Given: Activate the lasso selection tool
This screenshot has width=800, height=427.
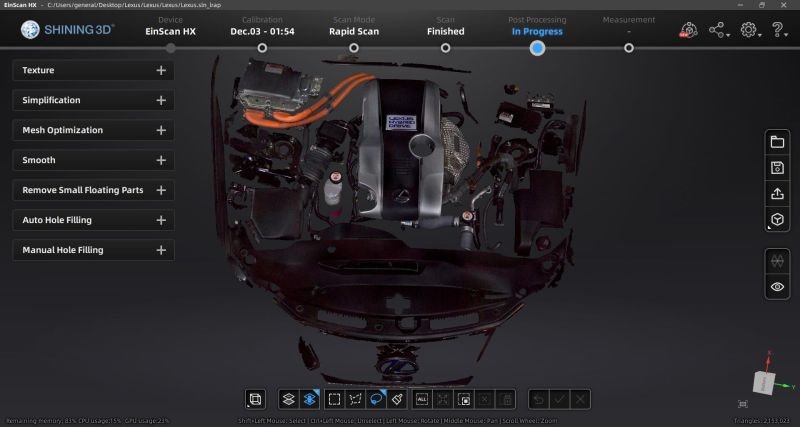Looking at the screenshot, I should (377, 399).
